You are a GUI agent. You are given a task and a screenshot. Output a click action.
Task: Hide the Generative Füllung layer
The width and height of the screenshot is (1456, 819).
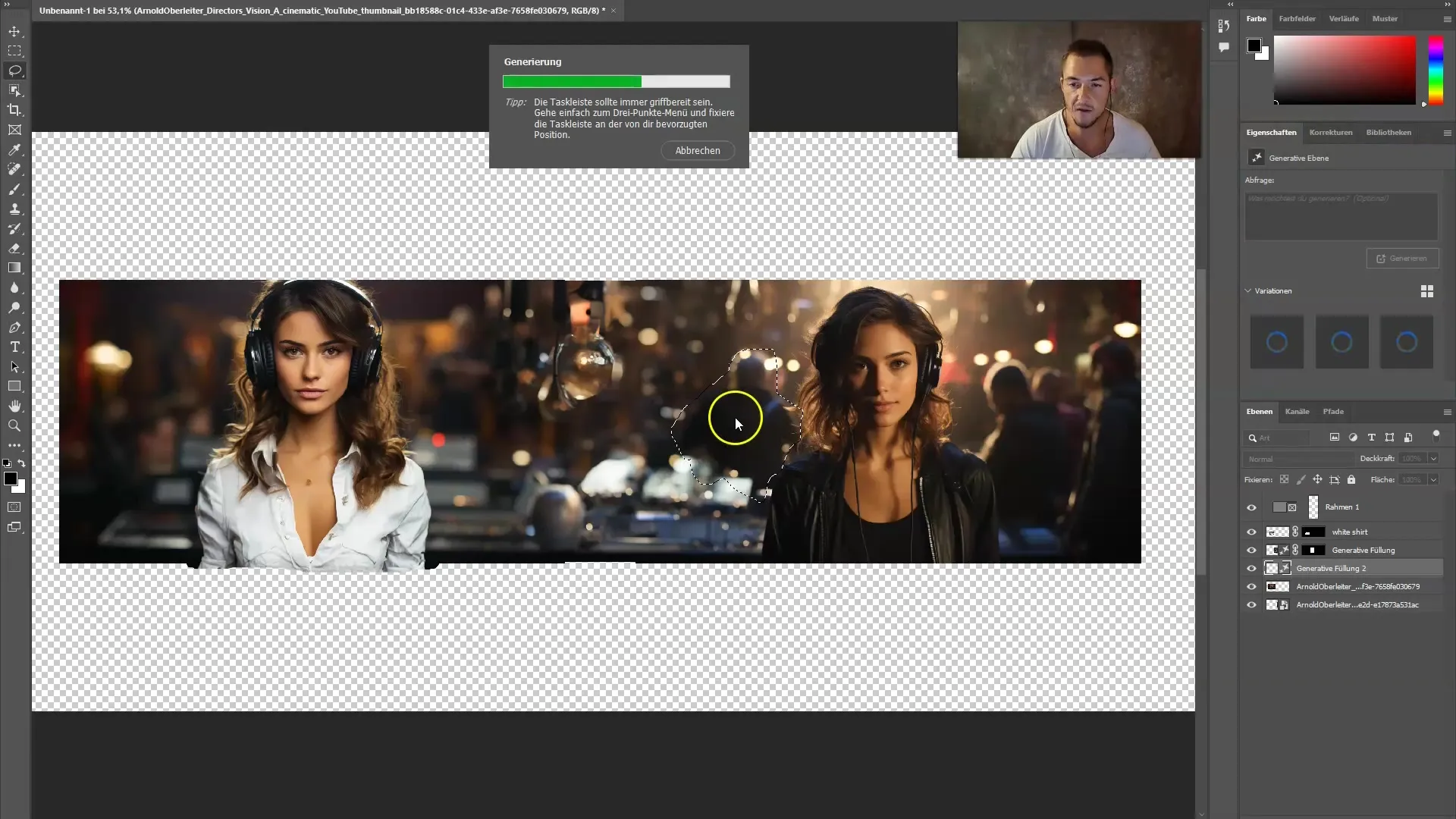(x=1252, y=551)
